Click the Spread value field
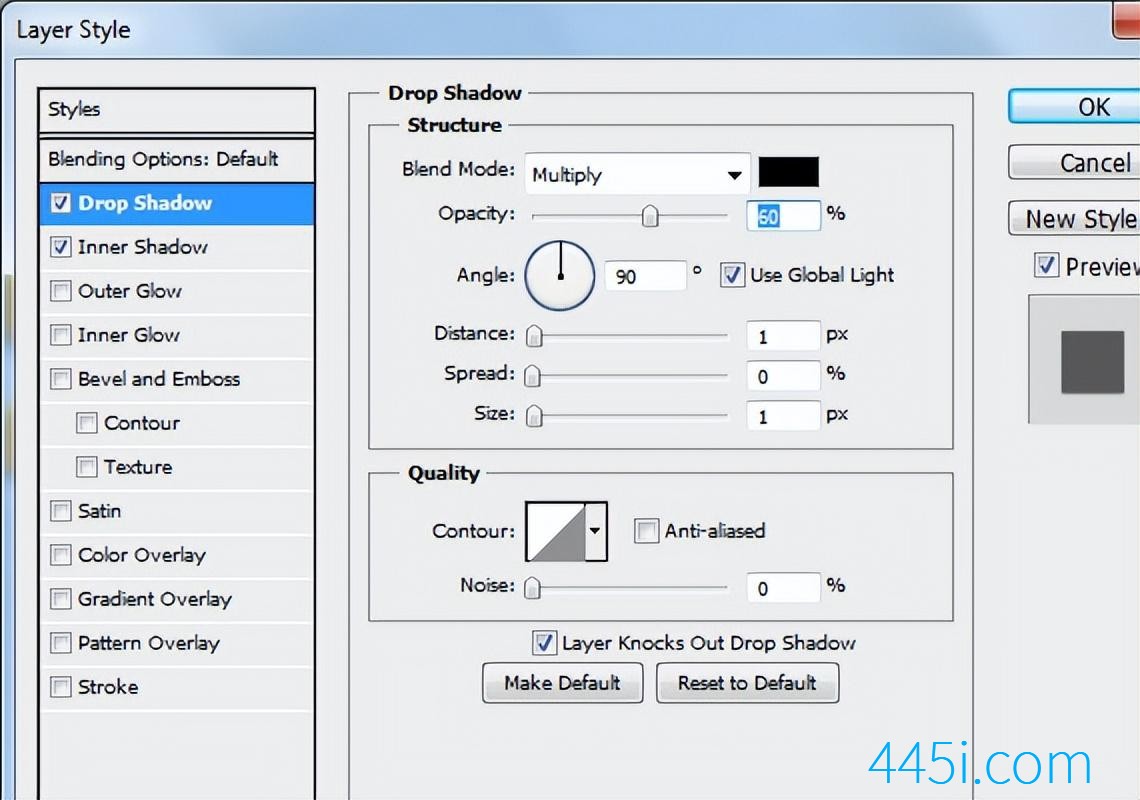1140x800 pixels. pyautogui.click(x=784, y=376)
